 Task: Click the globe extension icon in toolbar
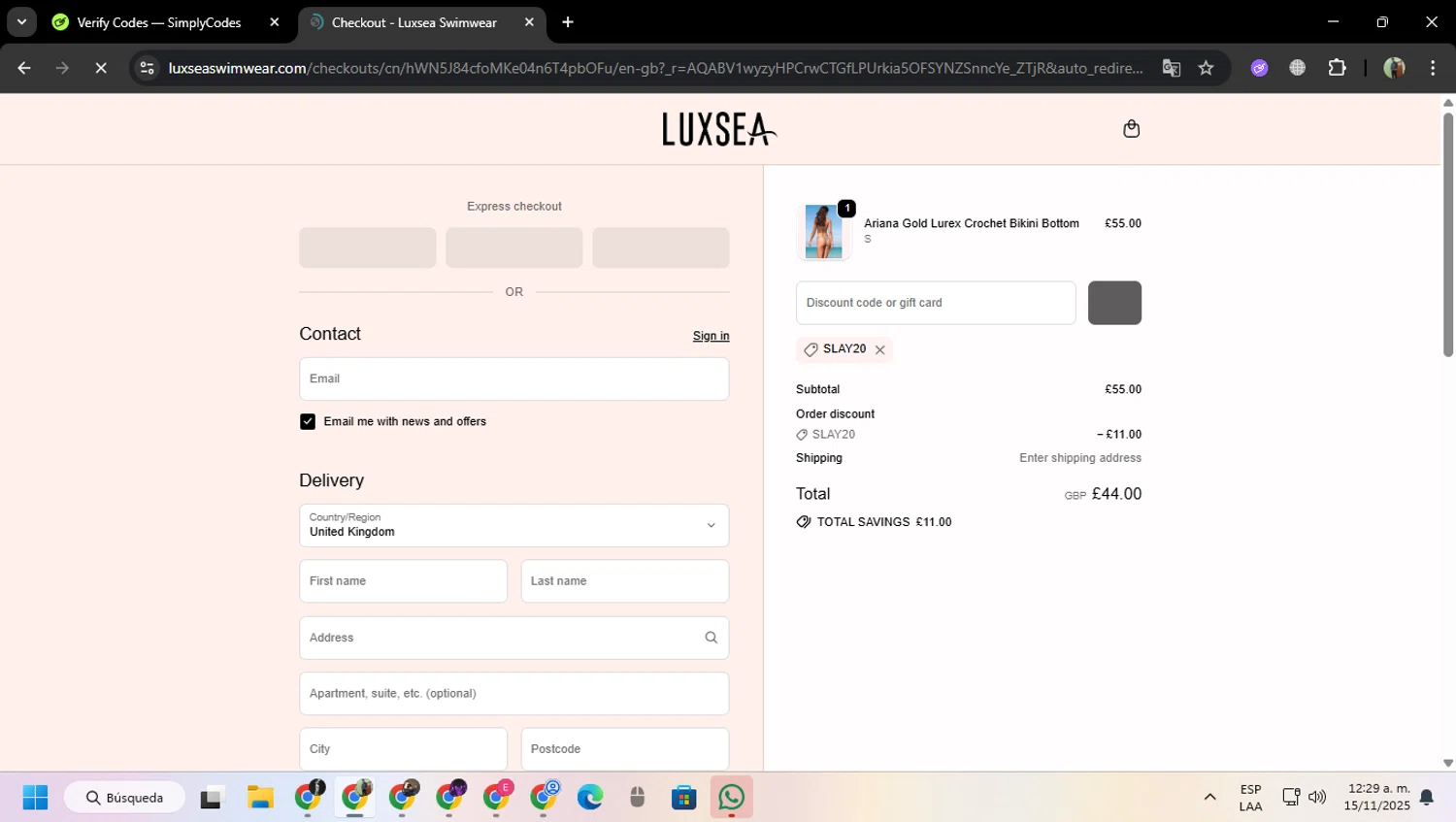tap(1297, 68)
